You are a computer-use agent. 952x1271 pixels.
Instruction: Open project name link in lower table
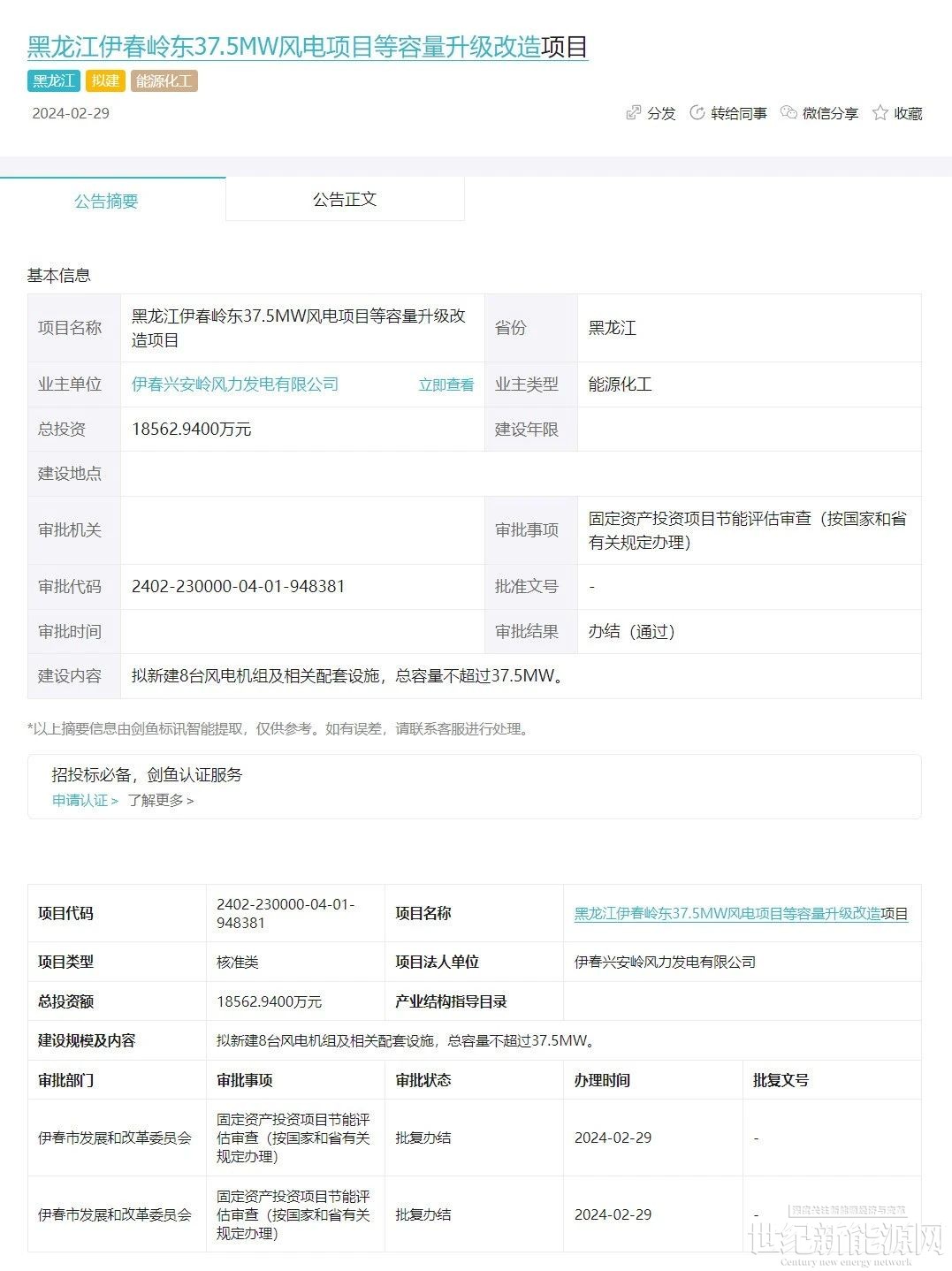[x=741, y=914]
